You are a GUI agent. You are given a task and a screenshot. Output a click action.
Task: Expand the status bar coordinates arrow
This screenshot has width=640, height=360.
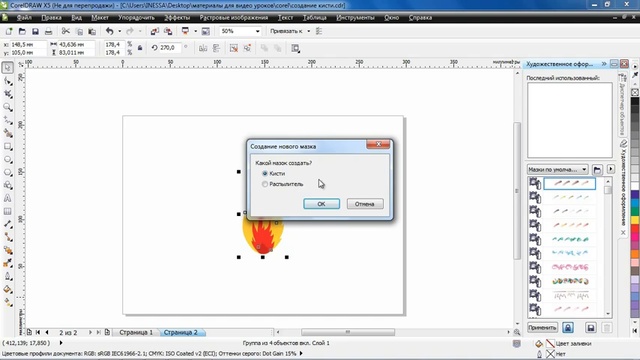click(x=61, y=343)
